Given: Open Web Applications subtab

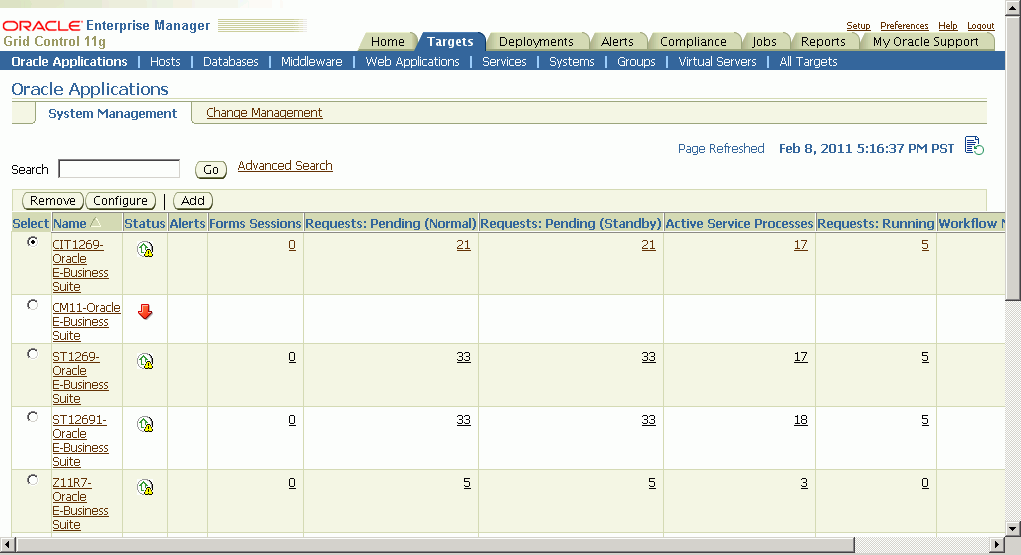Looking at the screenshot, I should click(x=412, y=61).
